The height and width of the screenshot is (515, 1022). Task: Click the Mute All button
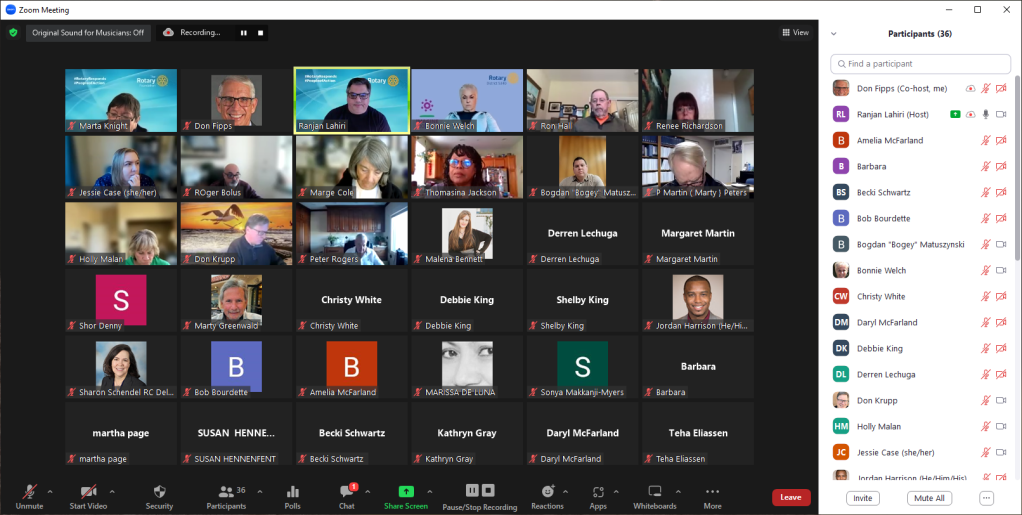[929, 498]
